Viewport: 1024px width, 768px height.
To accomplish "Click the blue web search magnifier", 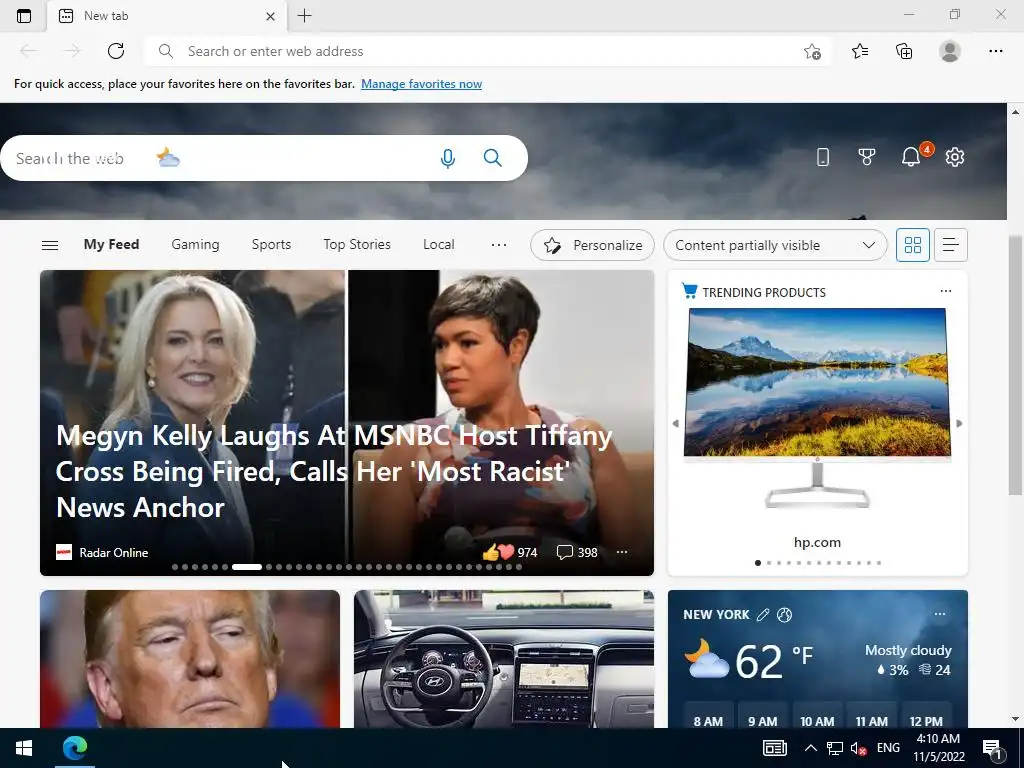I will [492, 158].
